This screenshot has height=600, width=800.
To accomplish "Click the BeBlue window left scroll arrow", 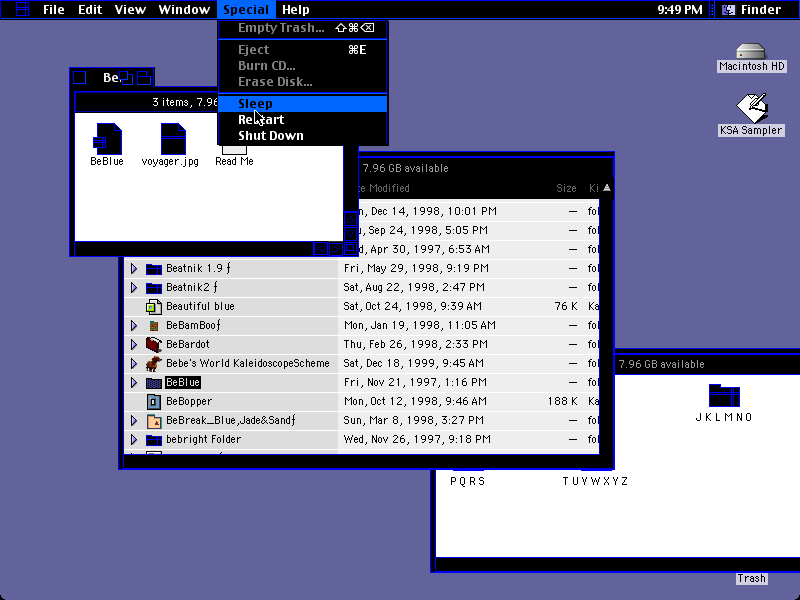I will (320, 248).
